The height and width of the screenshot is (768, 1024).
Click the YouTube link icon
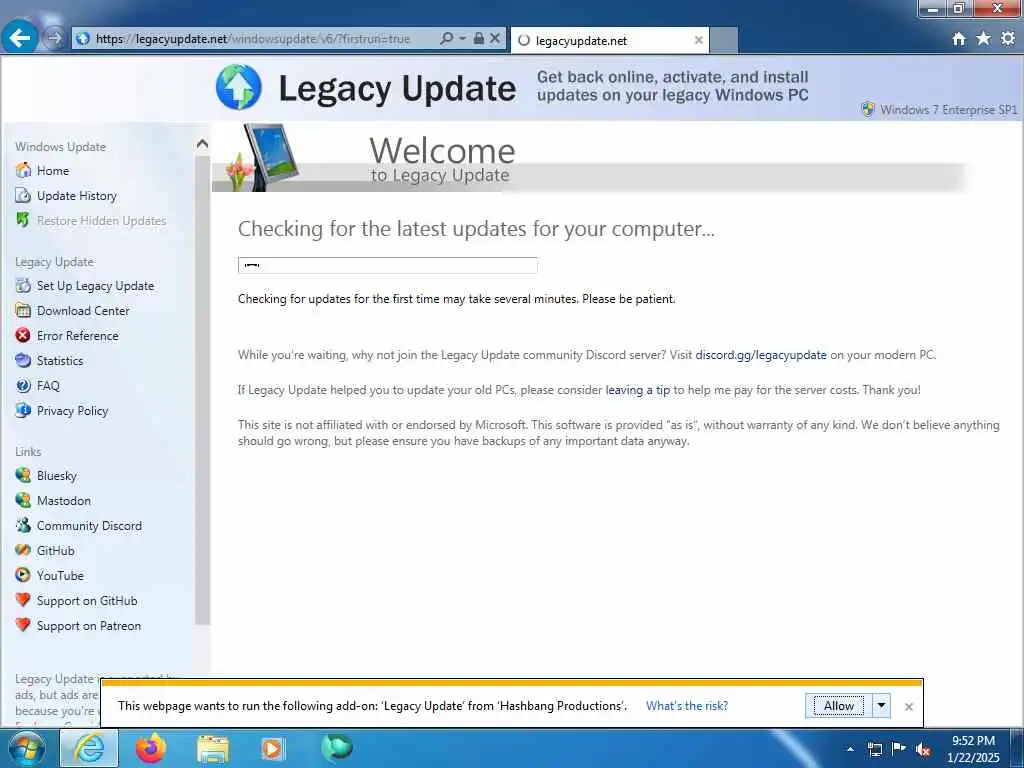23,575
